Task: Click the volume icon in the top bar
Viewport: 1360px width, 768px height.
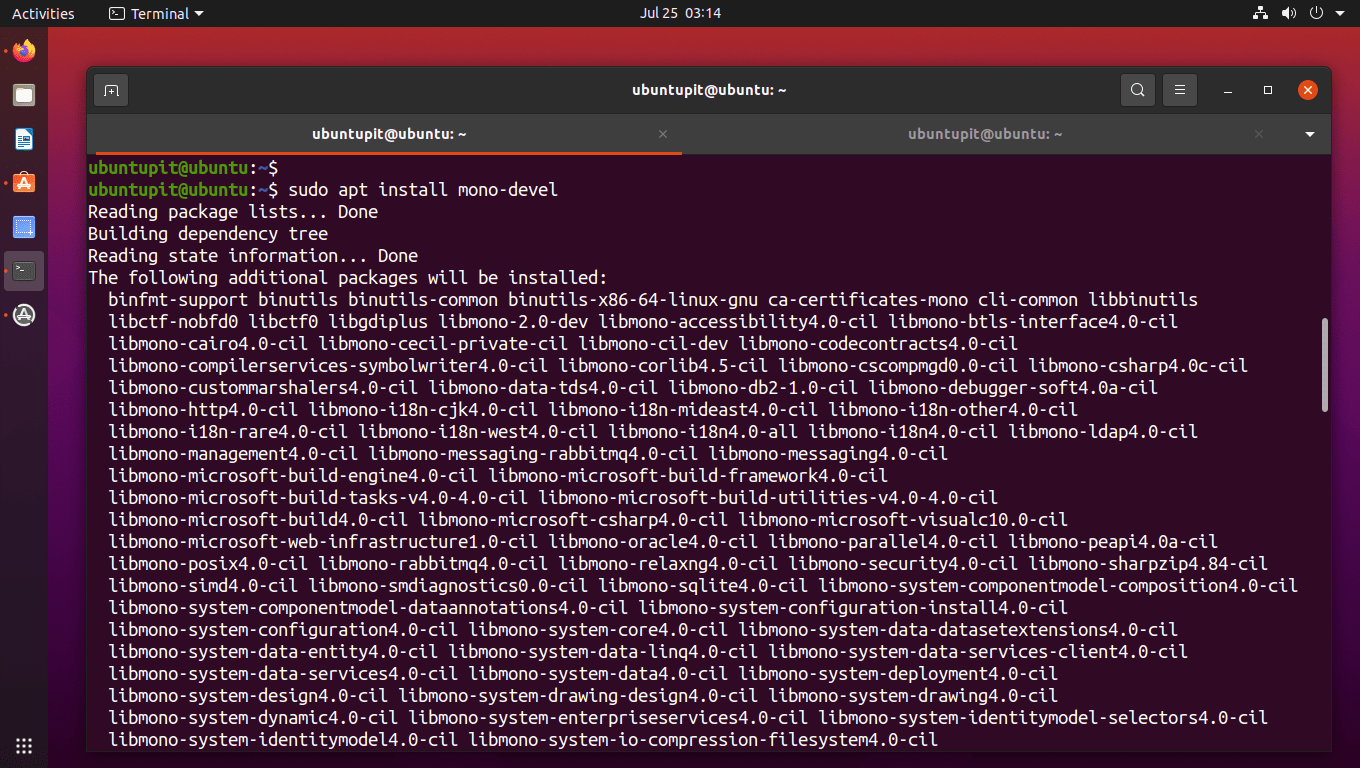Action: click(x=1289, y=13)
